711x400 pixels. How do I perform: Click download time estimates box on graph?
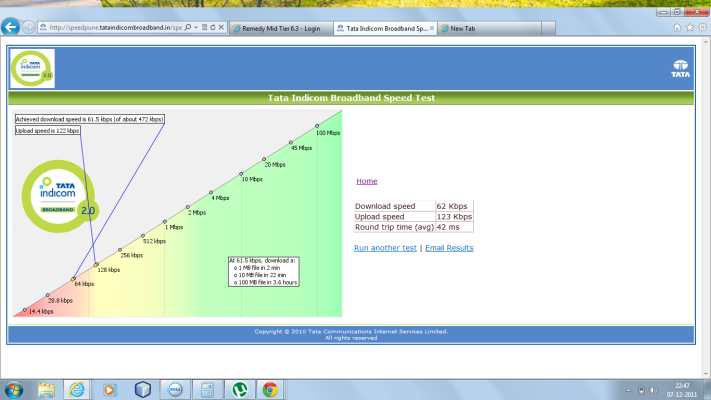(263, 272)
